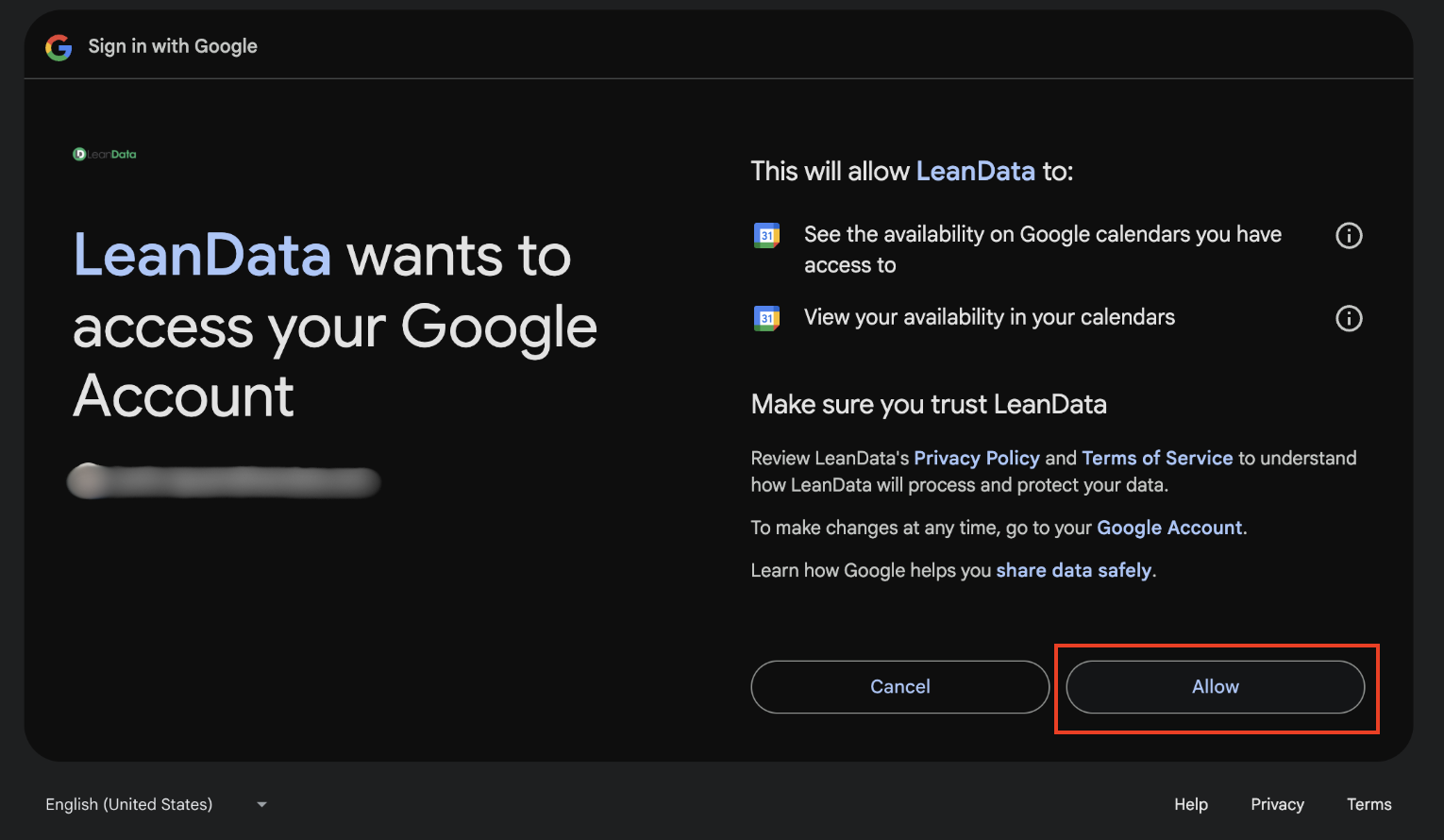The image size is (1444, 840).
Task: Click the "Sign in with Google" header text
Action: point(173,46)
